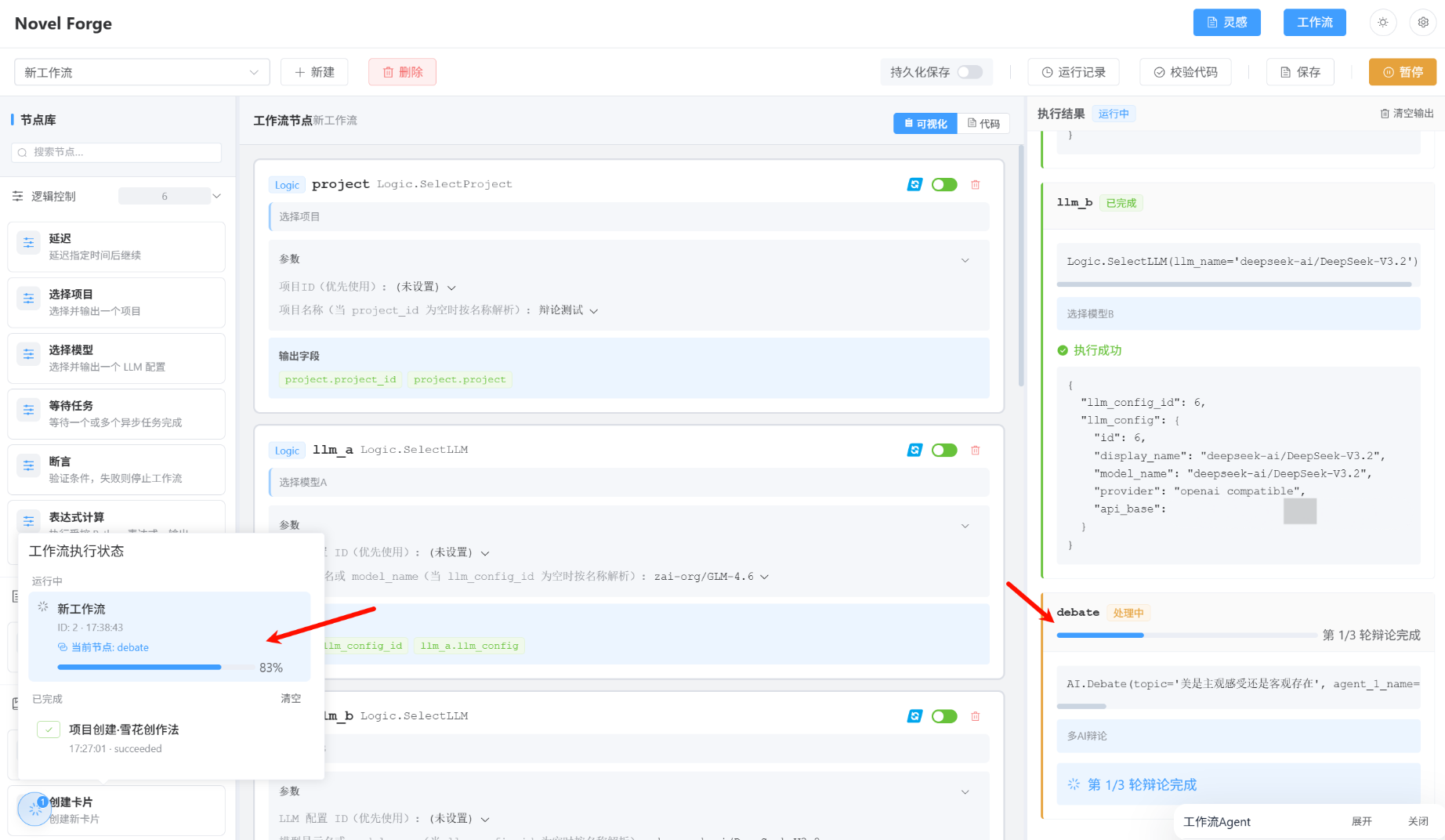Click project.project_id output field tag
Image resolution: width=1445 pixels, height=840 pixels.
341,379
